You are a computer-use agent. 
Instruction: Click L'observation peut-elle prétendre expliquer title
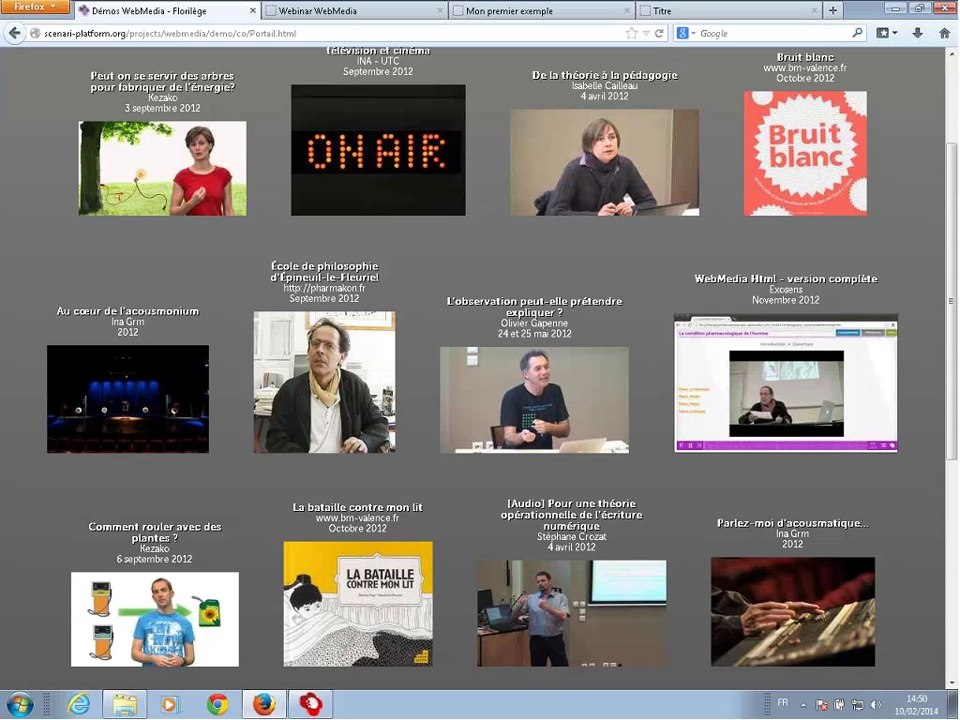pos(534,307)
